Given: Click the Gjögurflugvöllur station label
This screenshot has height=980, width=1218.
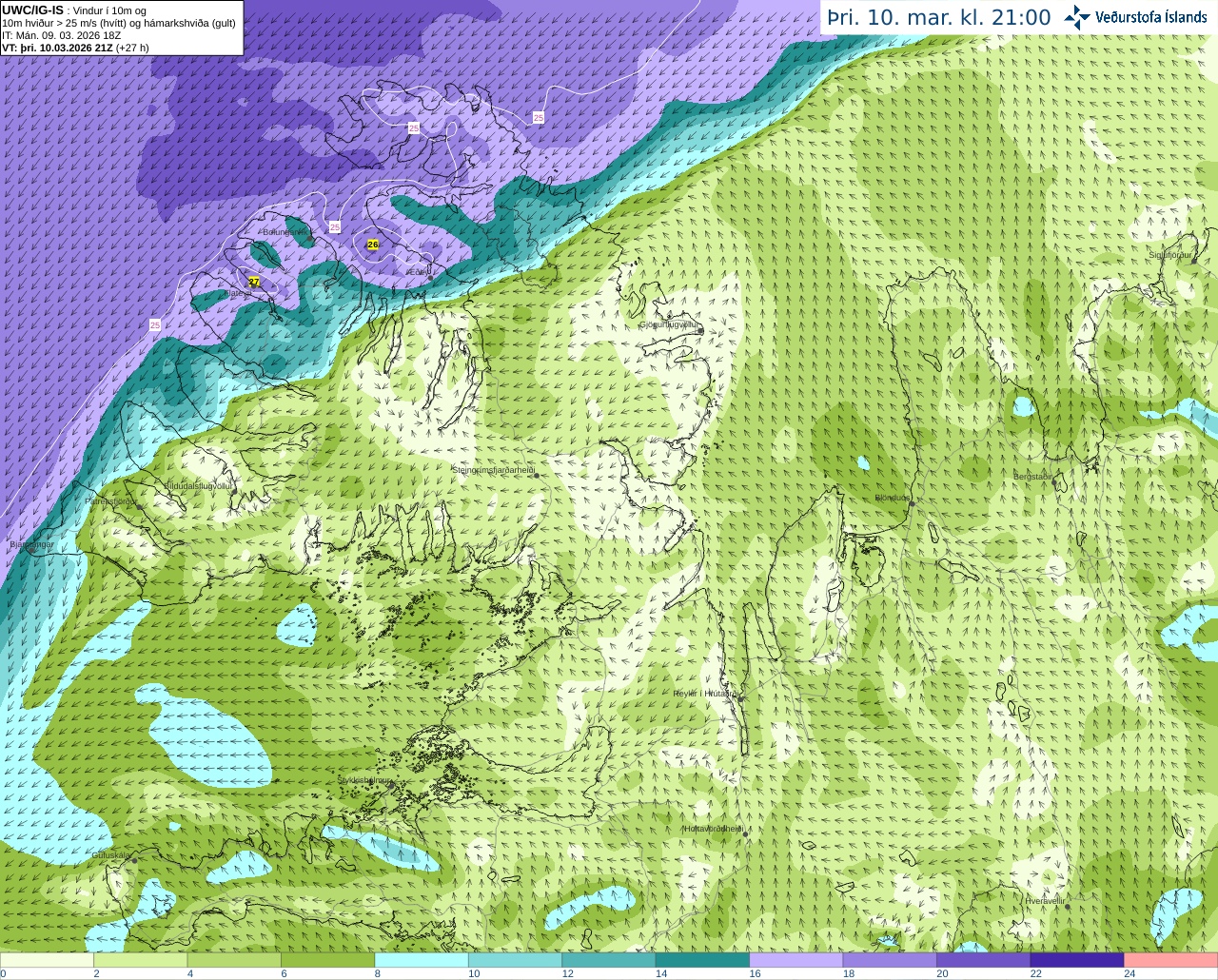Looking at the screenshot, I should (x=669, y=324).
